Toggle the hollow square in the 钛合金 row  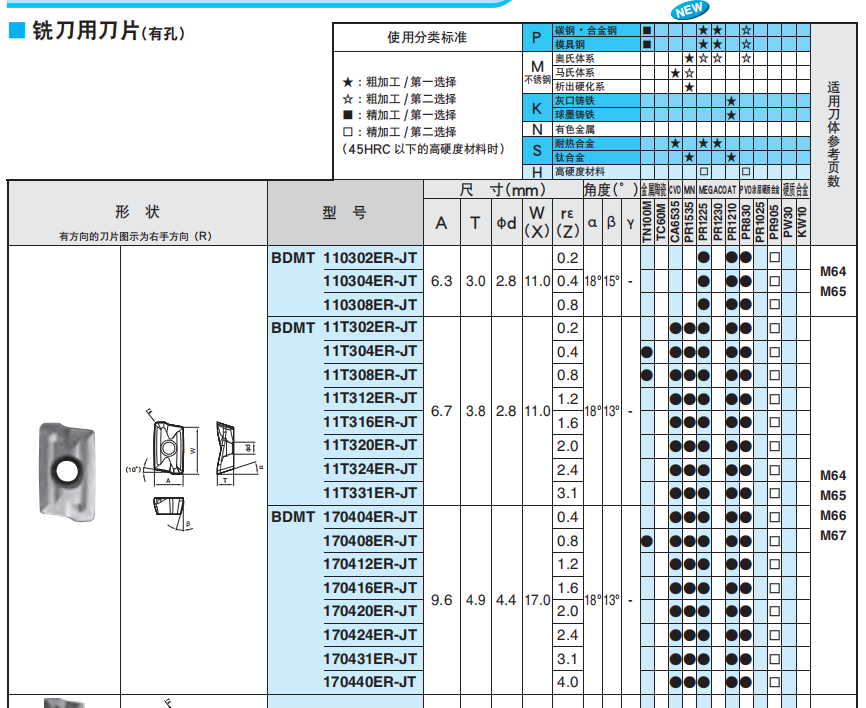point(702,171)
